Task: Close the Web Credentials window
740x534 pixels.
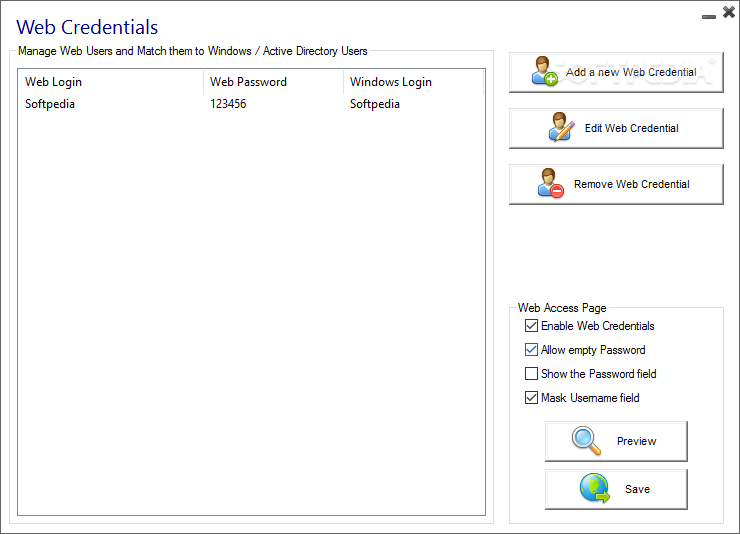Action: pos(729,12)
